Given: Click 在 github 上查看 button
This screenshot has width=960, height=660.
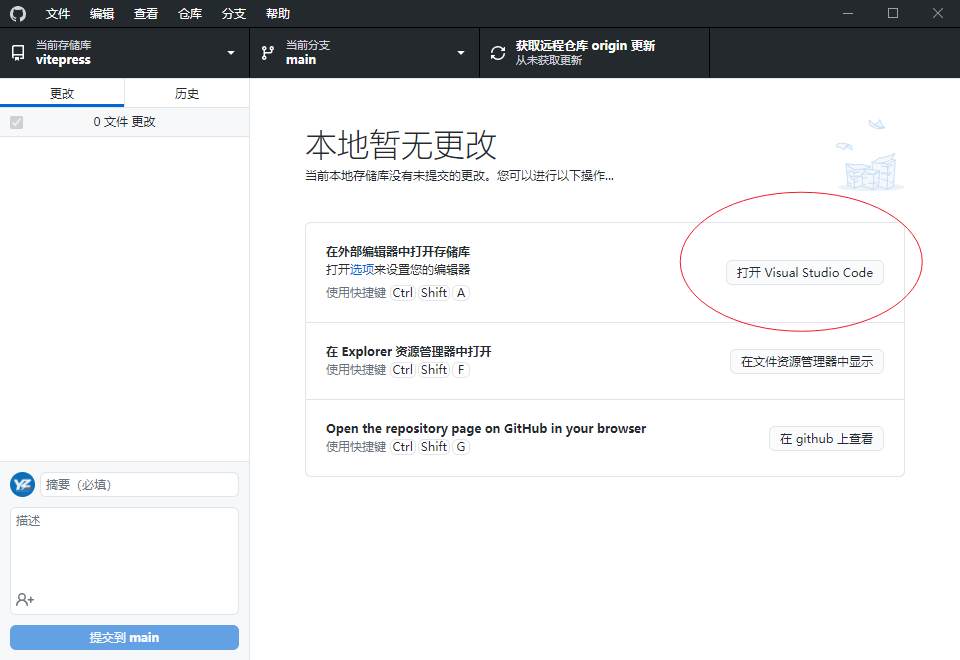Looking at the screenshot, I should point(826,438).
